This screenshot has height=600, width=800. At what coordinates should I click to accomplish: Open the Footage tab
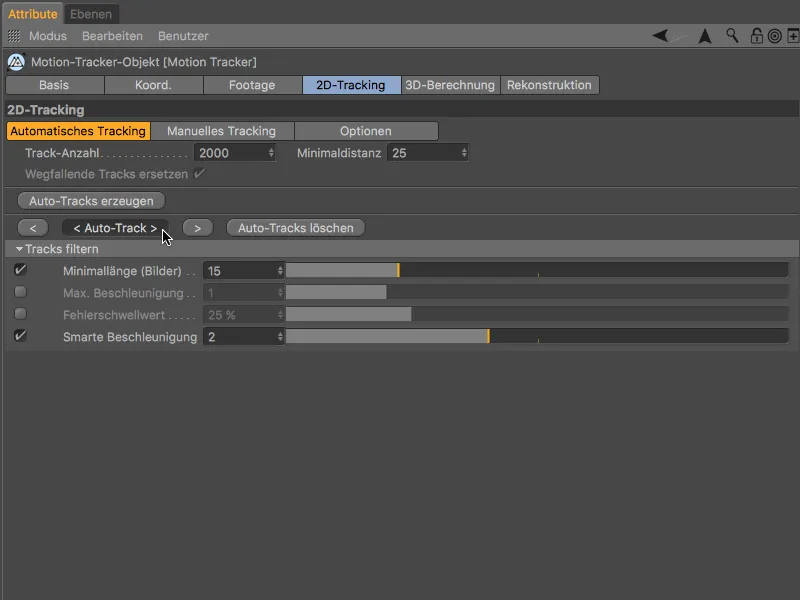coord(253,85)
